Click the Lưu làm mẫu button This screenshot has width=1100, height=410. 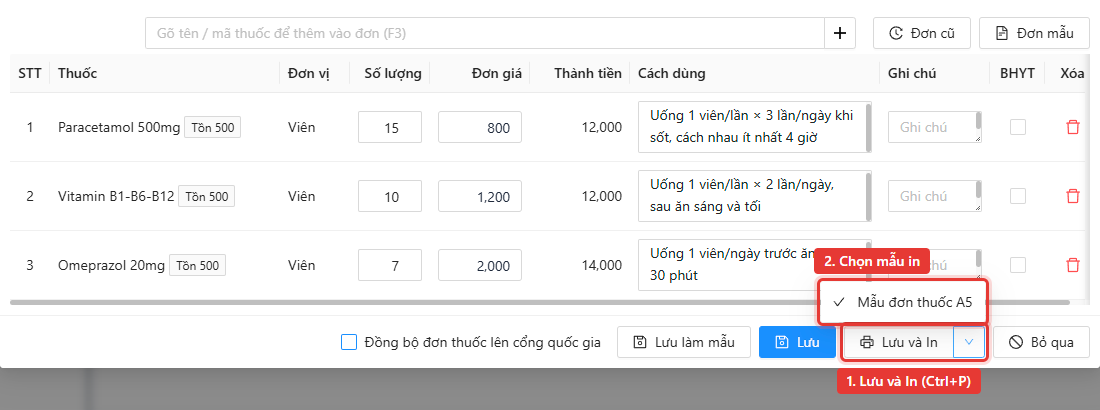tap(684, 342)
